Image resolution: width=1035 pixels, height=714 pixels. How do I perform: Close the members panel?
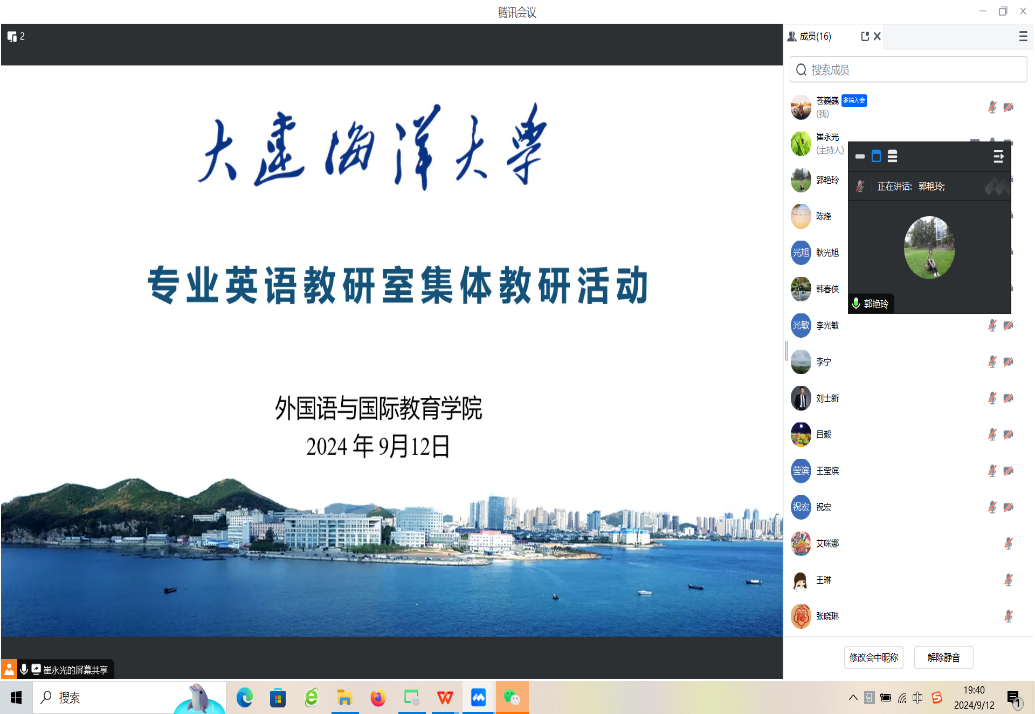(878, 37)
